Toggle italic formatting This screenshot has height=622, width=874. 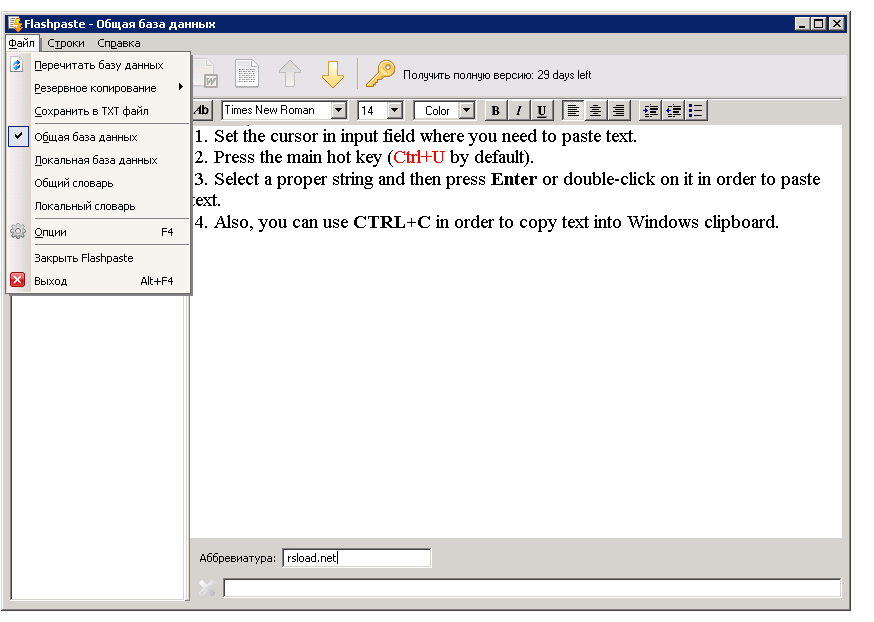click(518, 110)
